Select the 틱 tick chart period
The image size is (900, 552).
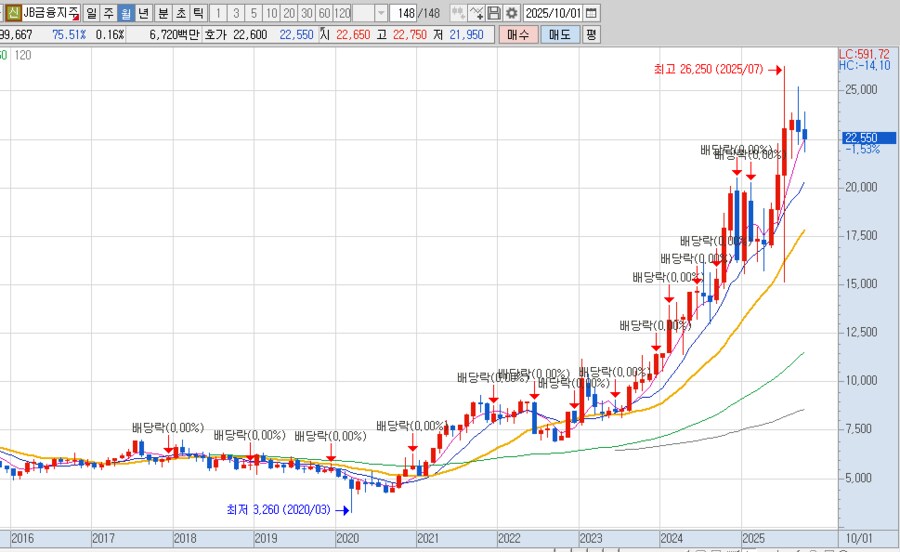click(198, 13)
